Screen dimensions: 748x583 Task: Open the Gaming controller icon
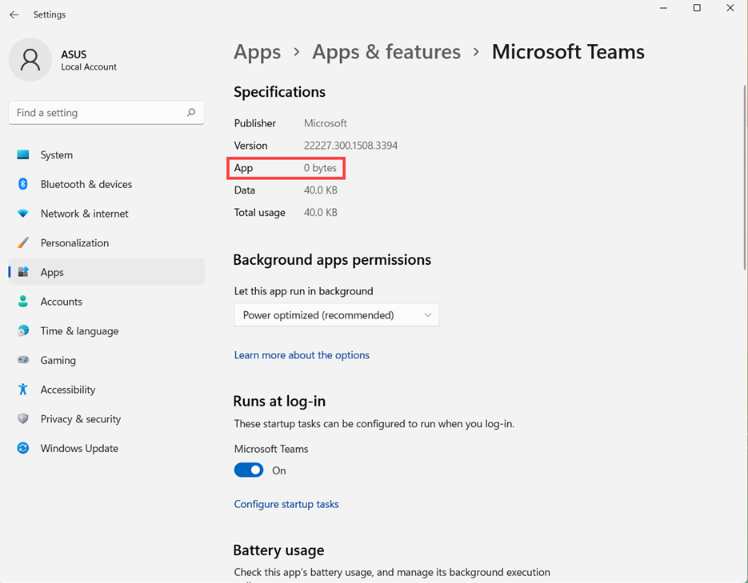point(23,360)
